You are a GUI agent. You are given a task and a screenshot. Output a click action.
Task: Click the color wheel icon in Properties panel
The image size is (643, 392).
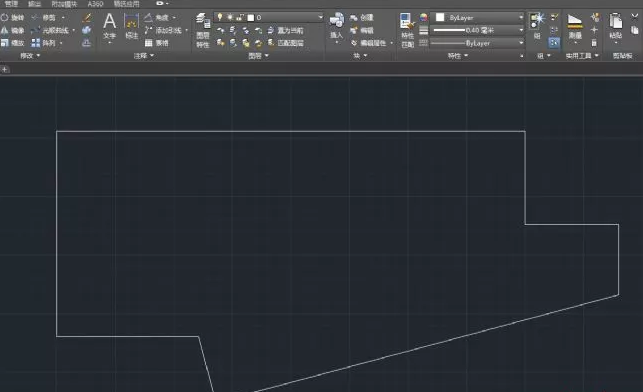(423, 17)
